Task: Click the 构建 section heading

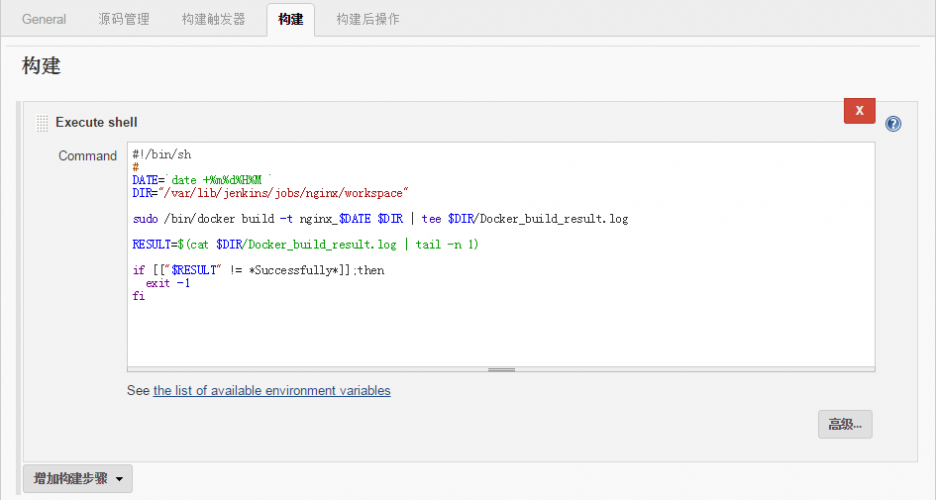Action: [x=41, y=66]
